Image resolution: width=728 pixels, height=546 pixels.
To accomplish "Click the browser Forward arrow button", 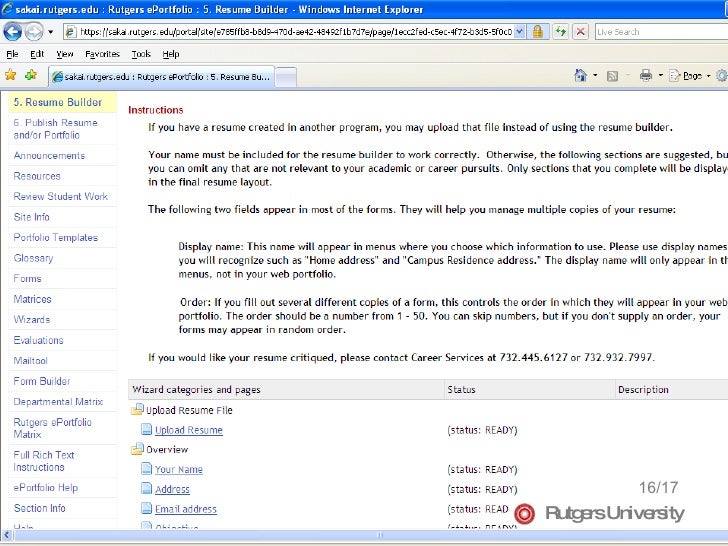I will pos(33,32).
